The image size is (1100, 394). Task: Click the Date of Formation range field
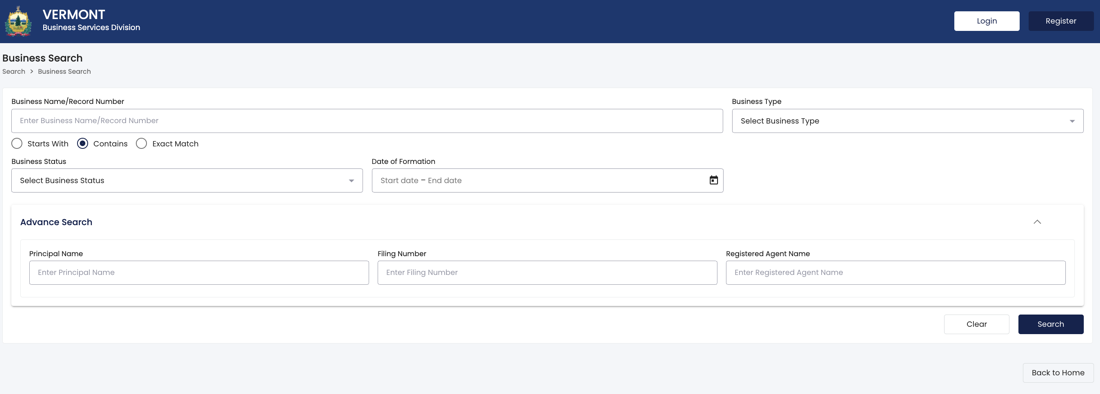coord(547,180)
